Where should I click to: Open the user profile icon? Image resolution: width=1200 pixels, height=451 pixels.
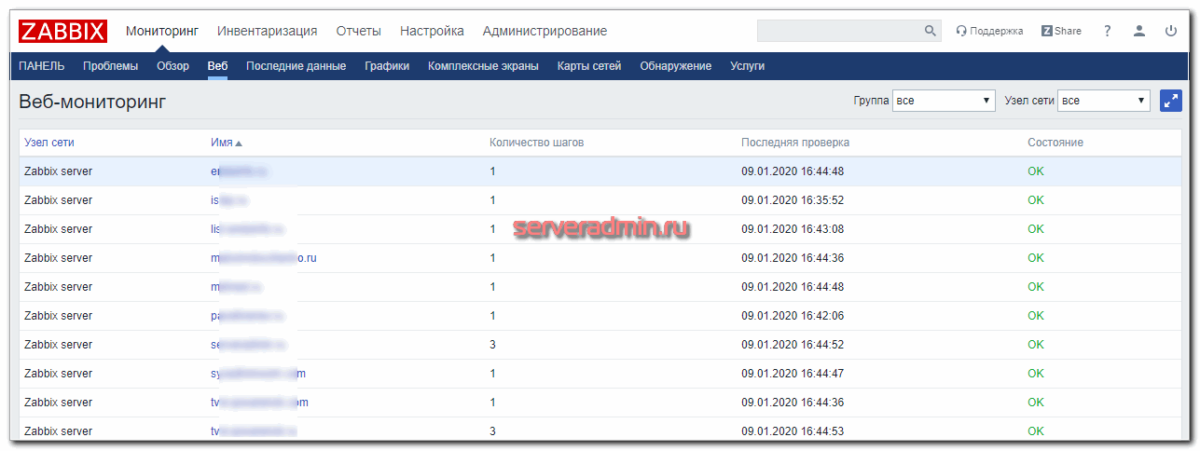(1138, 31)
